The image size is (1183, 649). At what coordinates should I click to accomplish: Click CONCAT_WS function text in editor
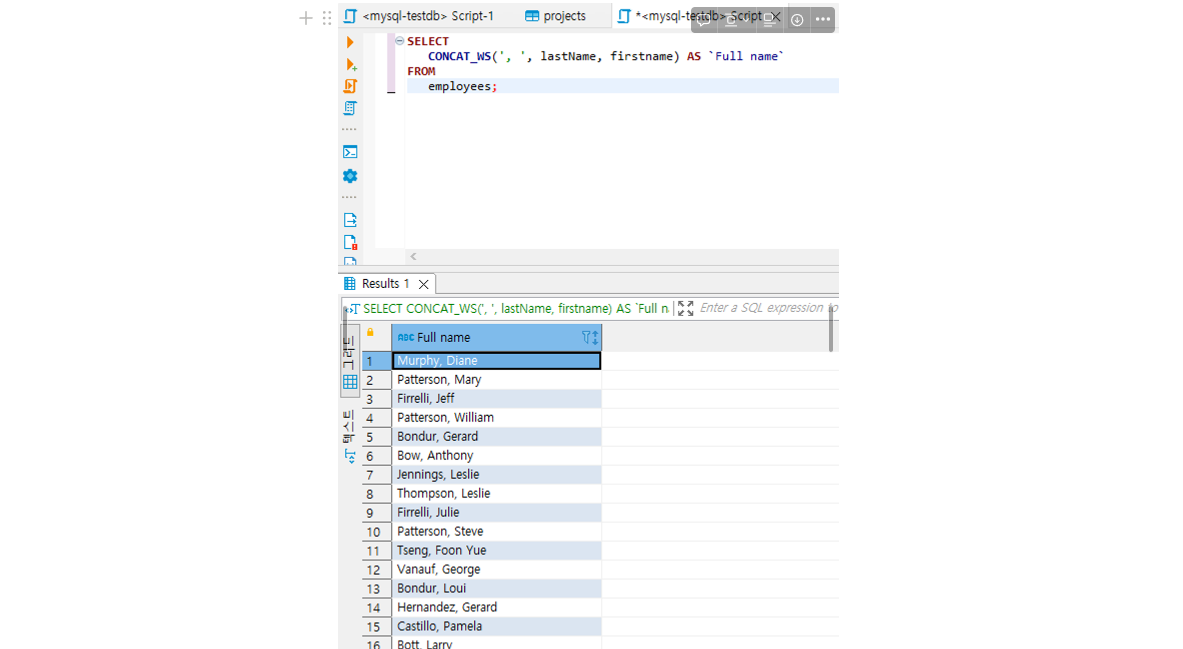(459, 56)
